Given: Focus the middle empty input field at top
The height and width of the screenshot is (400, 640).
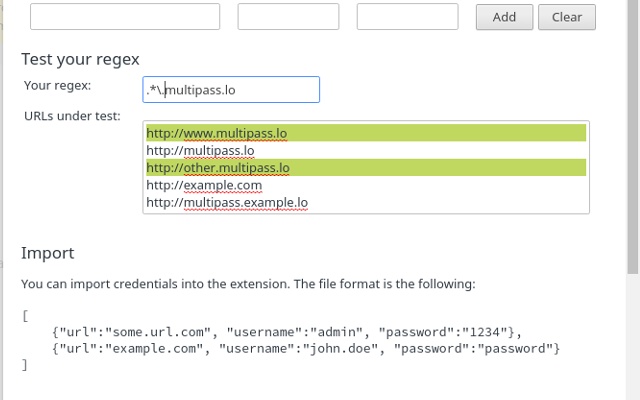Looking at the screenshot, I should tap(289, 17).
